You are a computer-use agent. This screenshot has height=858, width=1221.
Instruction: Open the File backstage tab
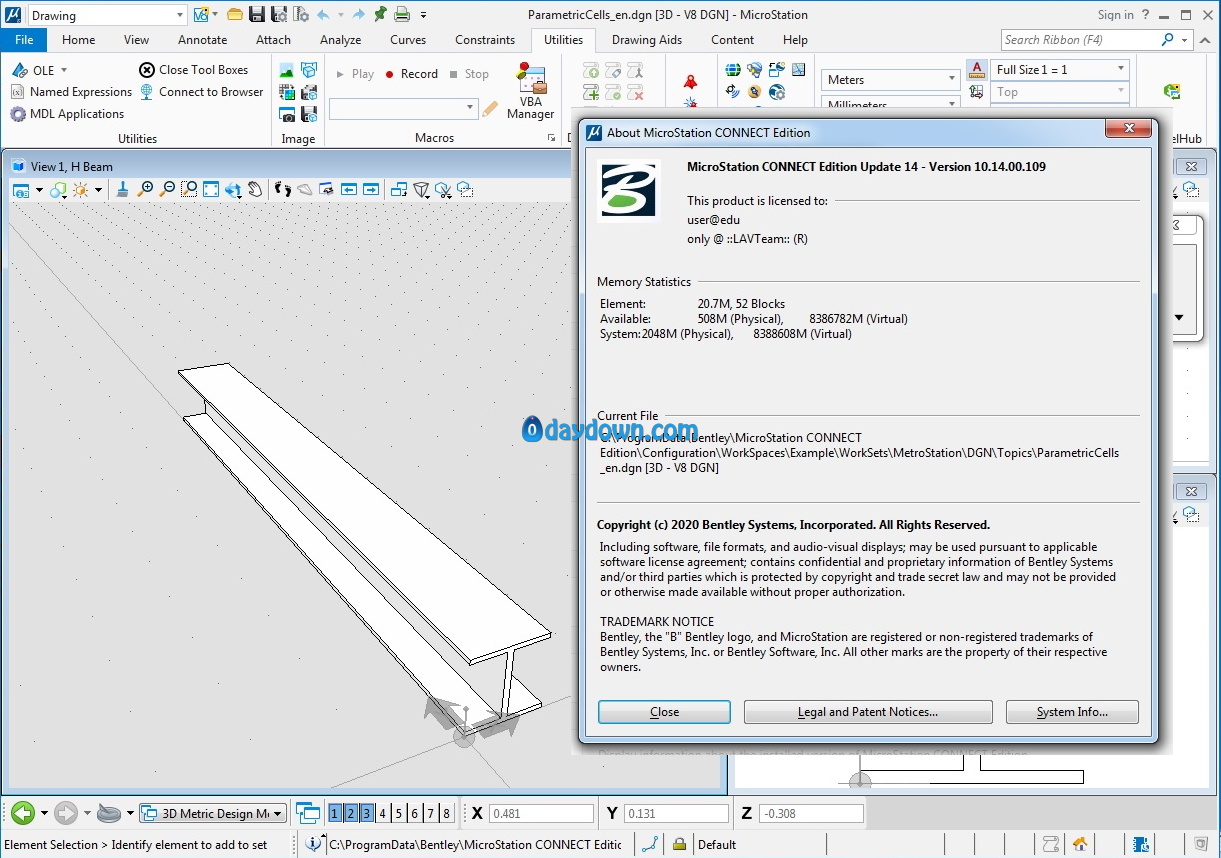tap(24, 40)
